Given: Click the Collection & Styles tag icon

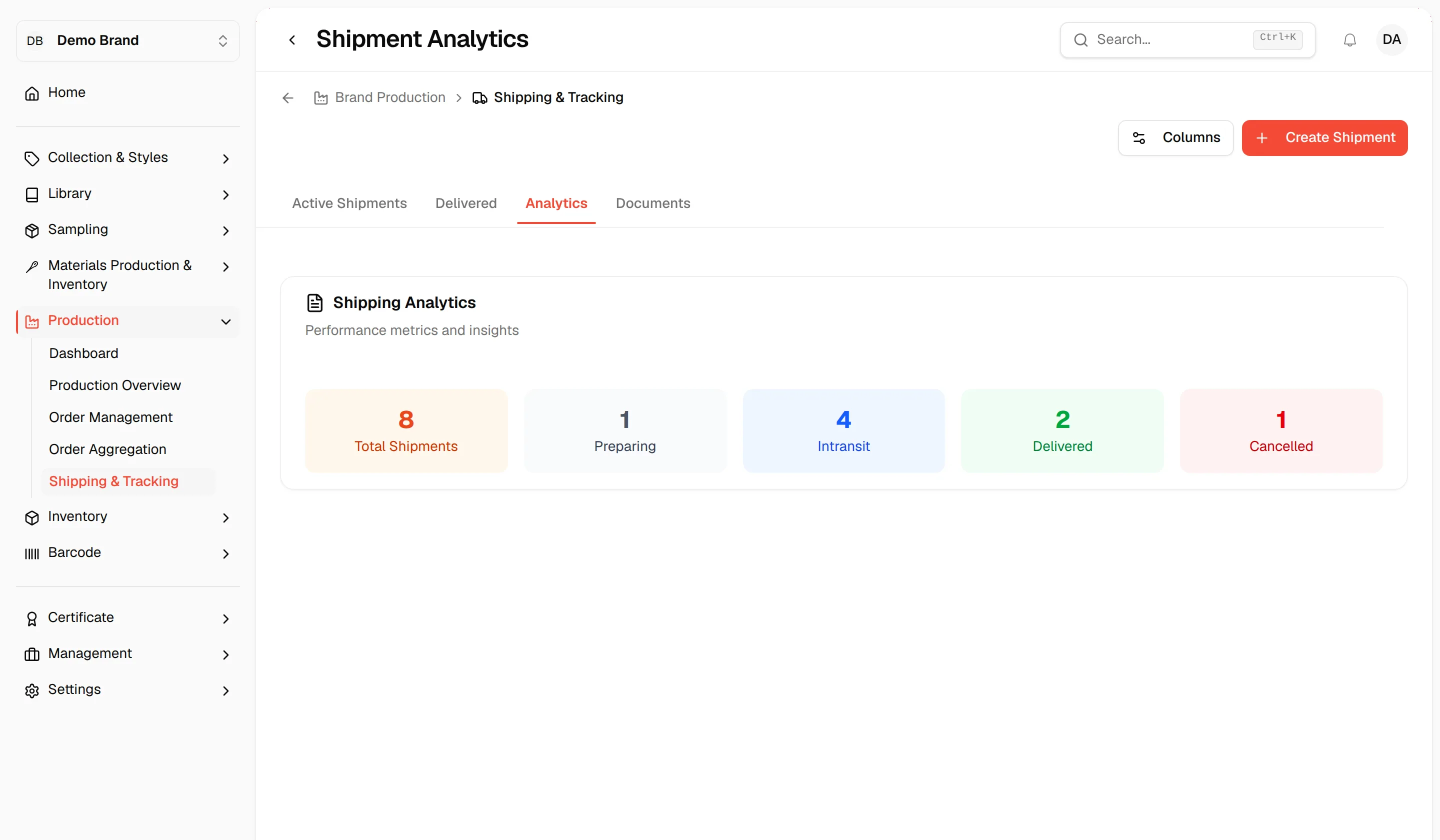Looking at the screenshot, I should (x=32, y=158).
